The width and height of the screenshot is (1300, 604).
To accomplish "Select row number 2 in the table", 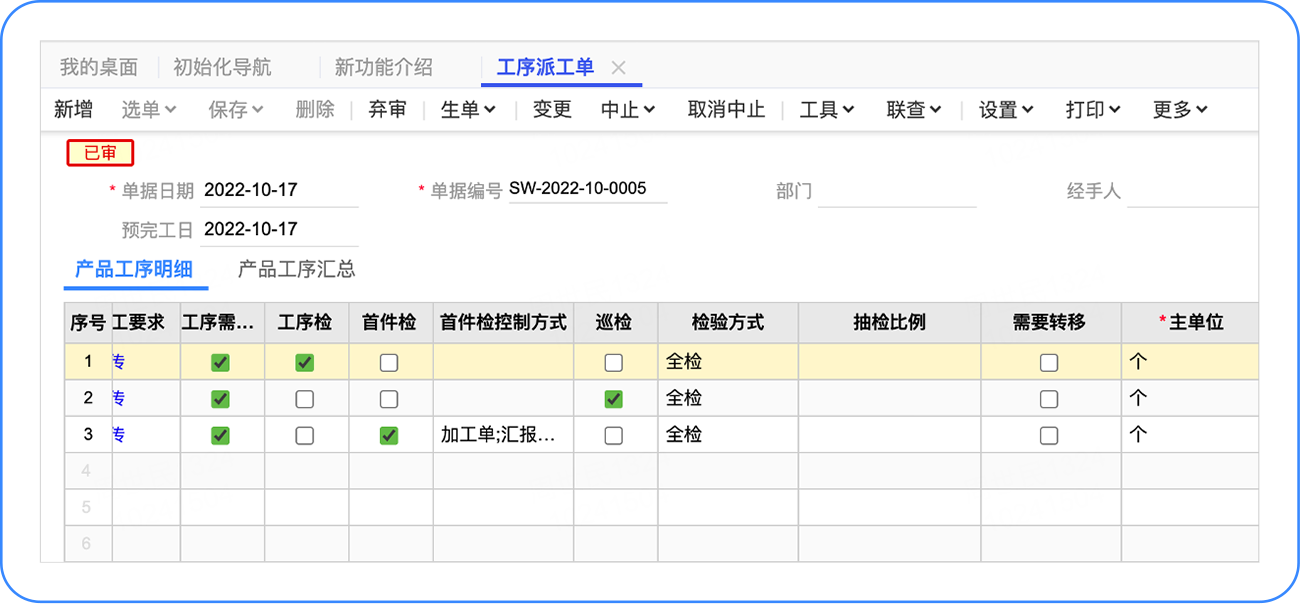I will click(x=88, y=398).
